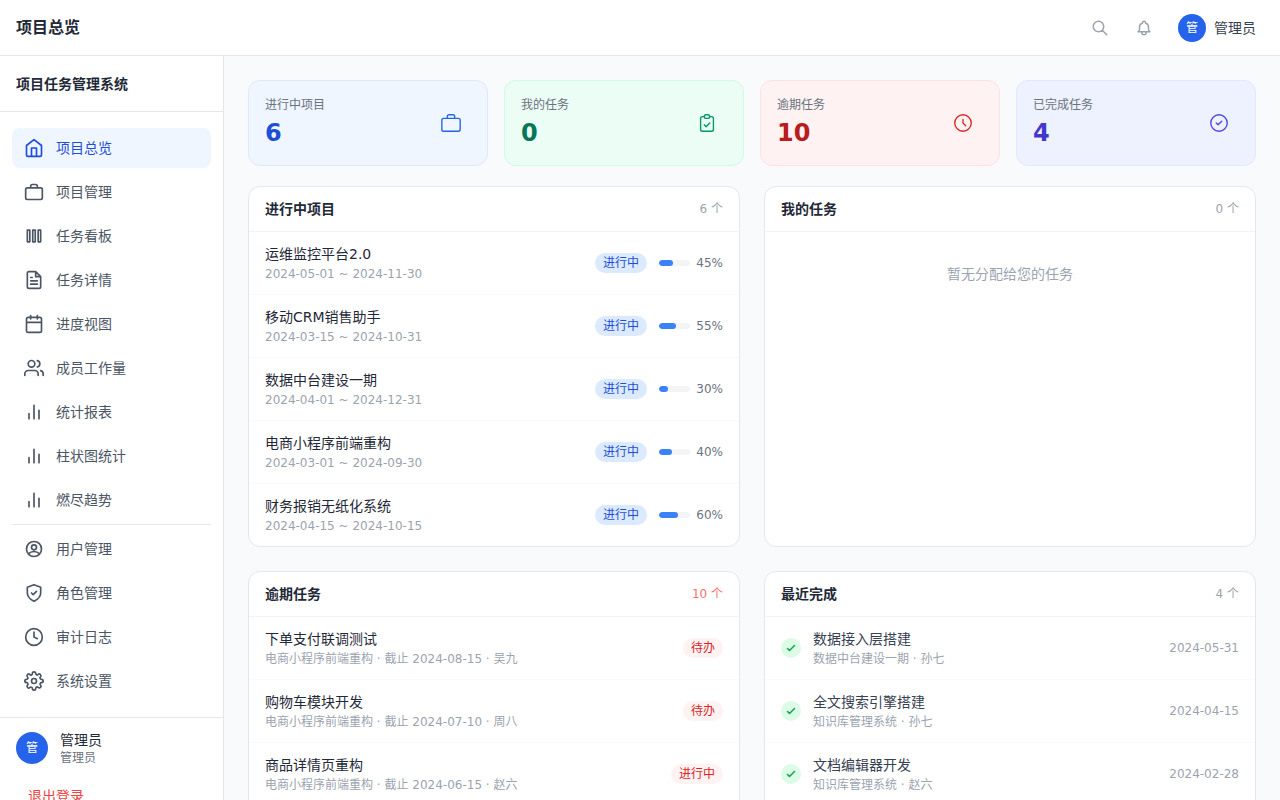The width and height of the screenshot is (1280, 800).
Task: Click the user circle icon for 用户管理
Action: (x=34, y=549)
